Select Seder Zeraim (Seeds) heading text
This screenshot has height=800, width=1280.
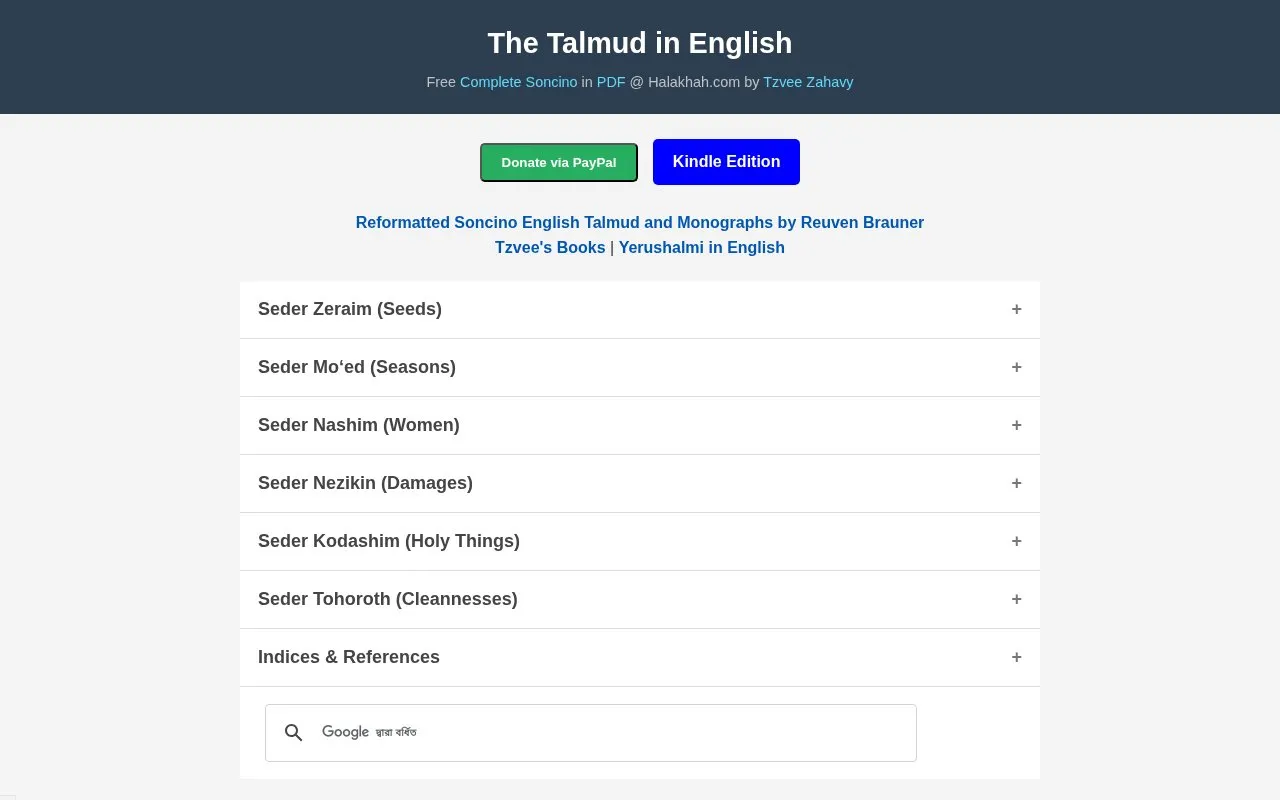[350, 309]
